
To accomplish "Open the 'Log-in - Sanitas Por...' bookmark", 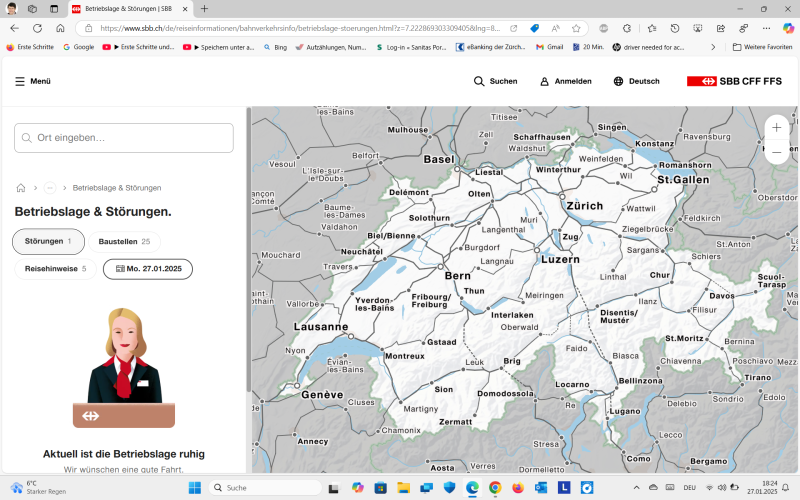I will (411, 47).
